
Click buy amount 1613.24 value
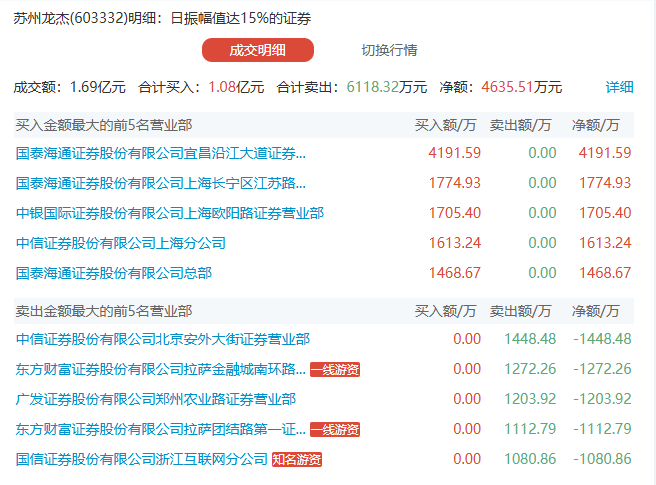click(455, 243)
